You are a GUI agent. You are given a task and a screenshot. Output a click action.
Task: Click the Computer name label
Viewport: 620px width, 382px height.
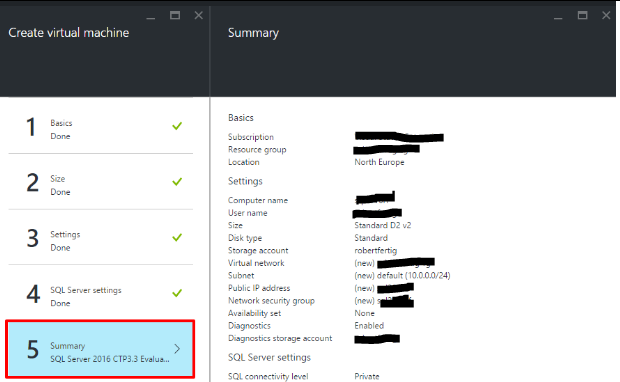tap(258, 200)
